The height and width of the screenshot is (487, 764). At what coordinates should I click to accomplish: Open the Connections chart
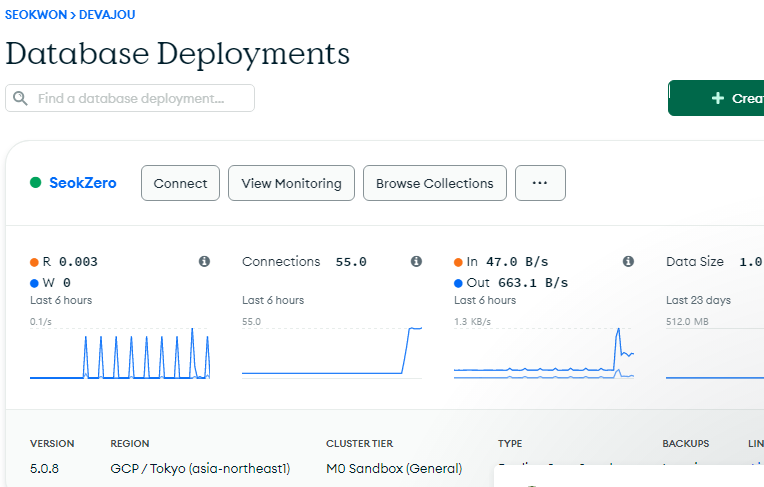point(332,352)
